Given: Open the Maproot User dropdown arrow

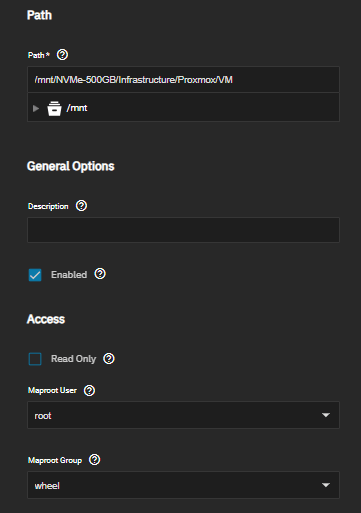Looking at the screenshot, I should [x=326, y=415].
